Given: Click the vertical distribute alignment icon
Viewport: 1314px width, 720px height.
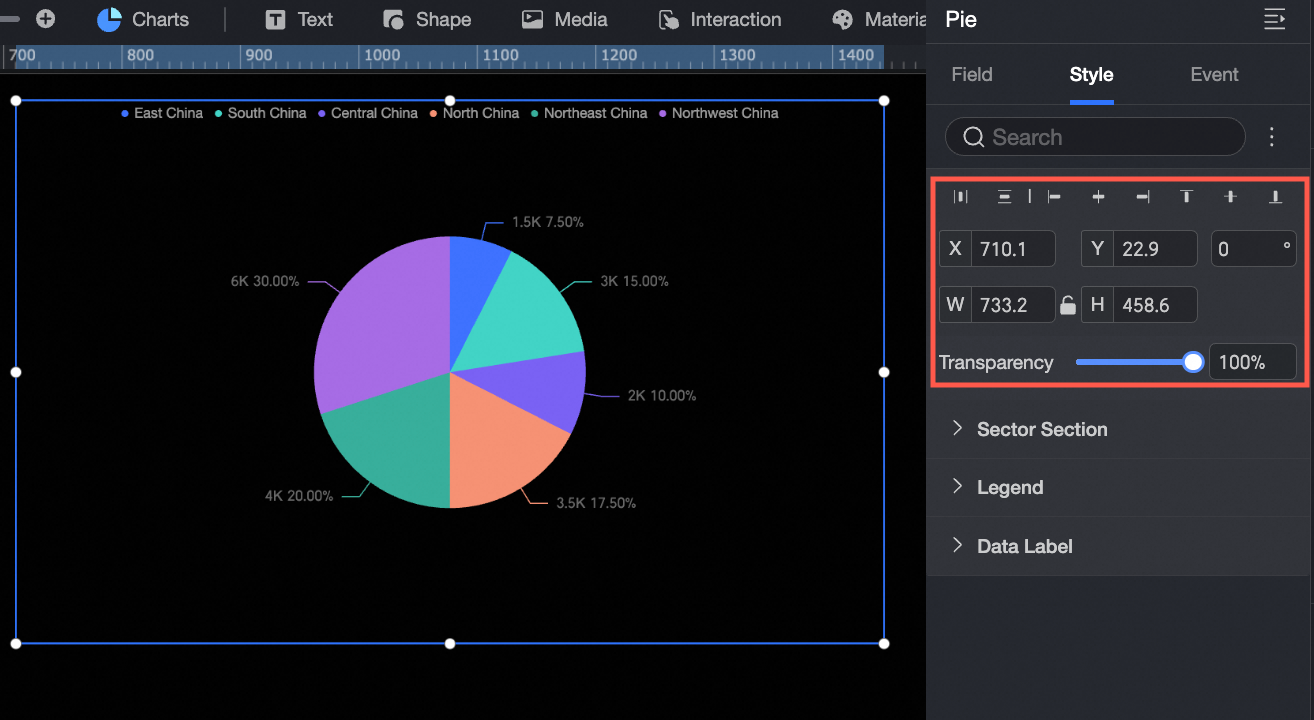Looking at the screenshot, I should (1004, 197).
